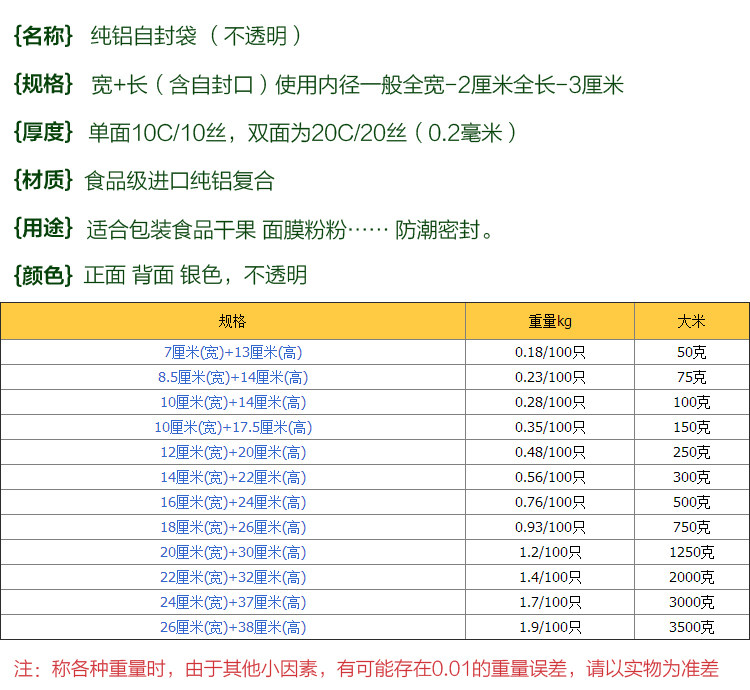Click the thickness text 单面10C/10丝

tap(157, 132)
